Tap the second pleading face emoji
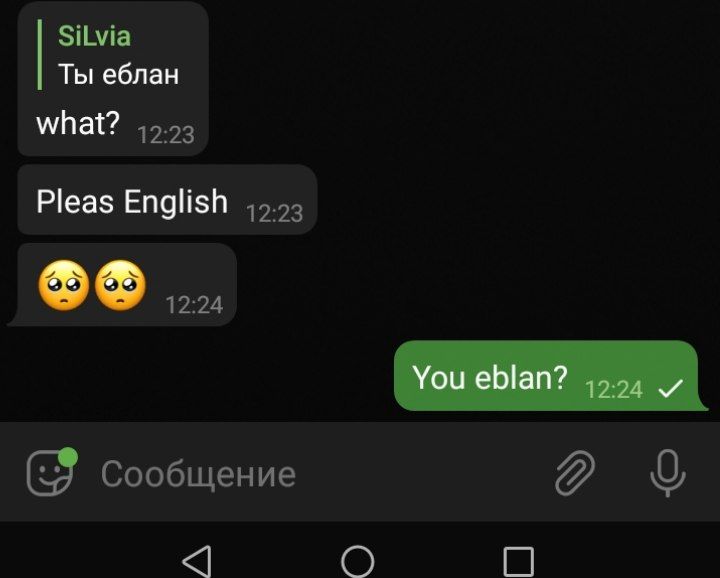 (x=120, y=286)
